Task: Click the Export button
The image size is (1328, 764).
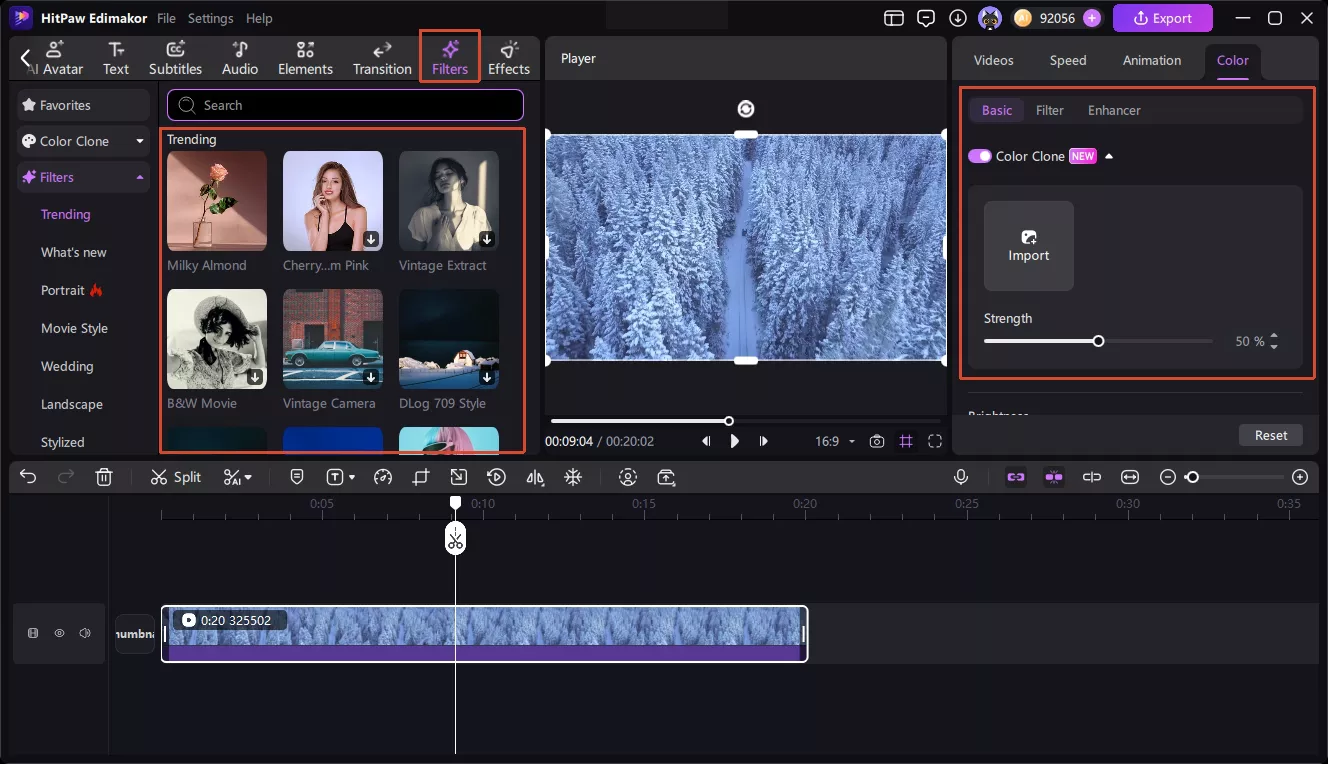Action: point(1162,18)
